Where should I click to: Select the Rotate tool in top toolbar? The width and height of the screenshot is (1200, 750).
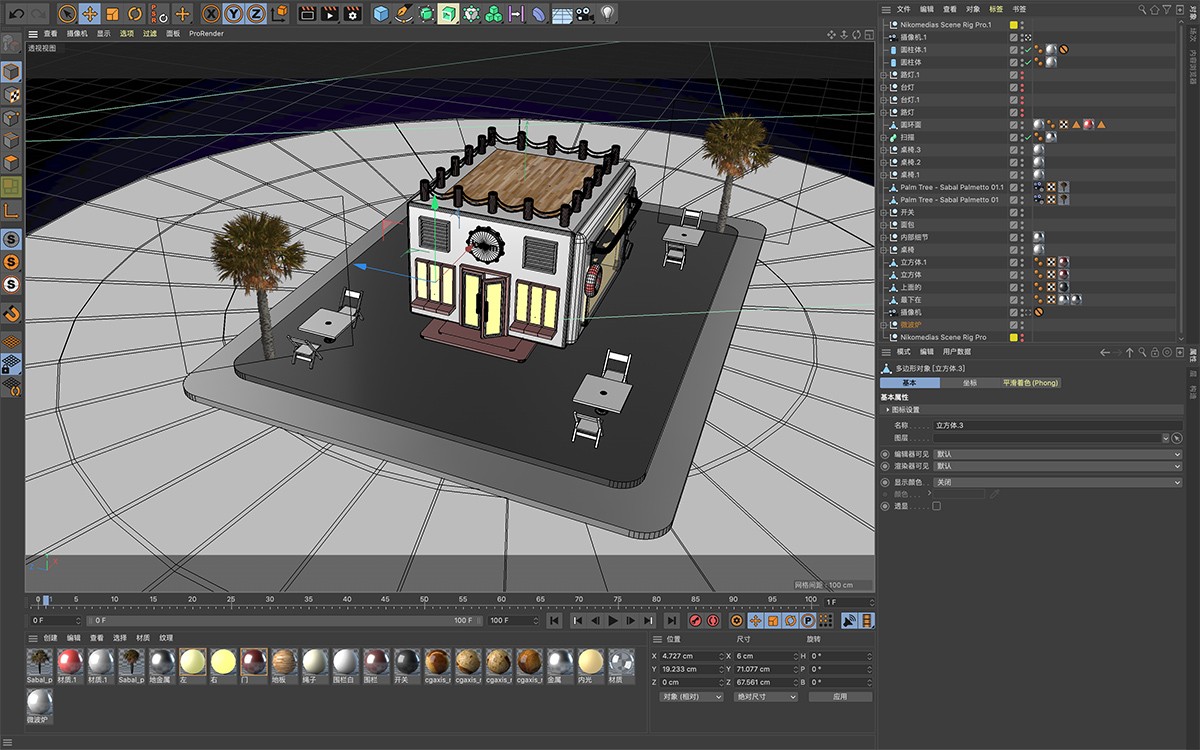pyautogui.click(x=135, y=14)
